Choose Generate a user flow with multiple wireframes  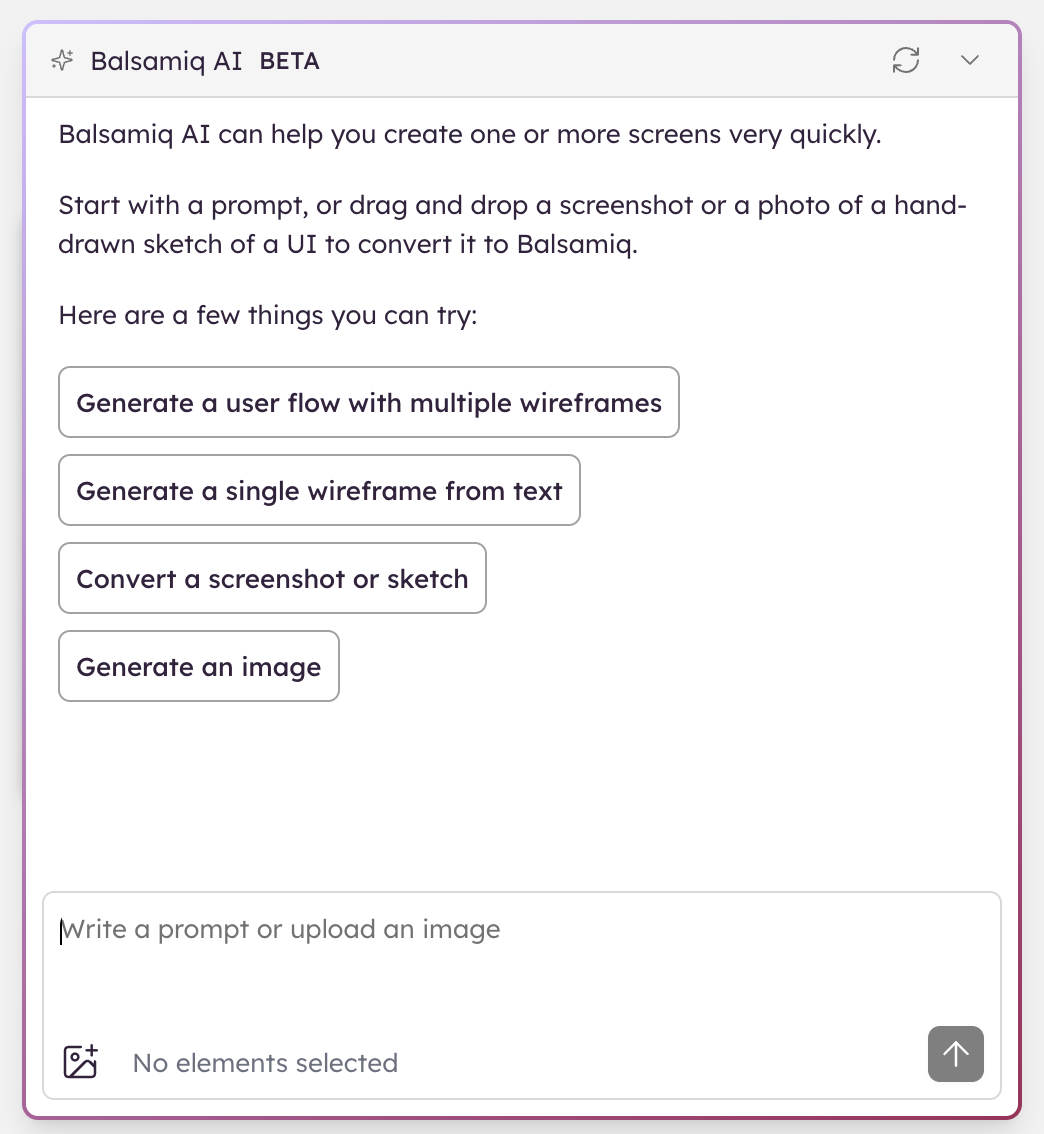click(369, 403)
